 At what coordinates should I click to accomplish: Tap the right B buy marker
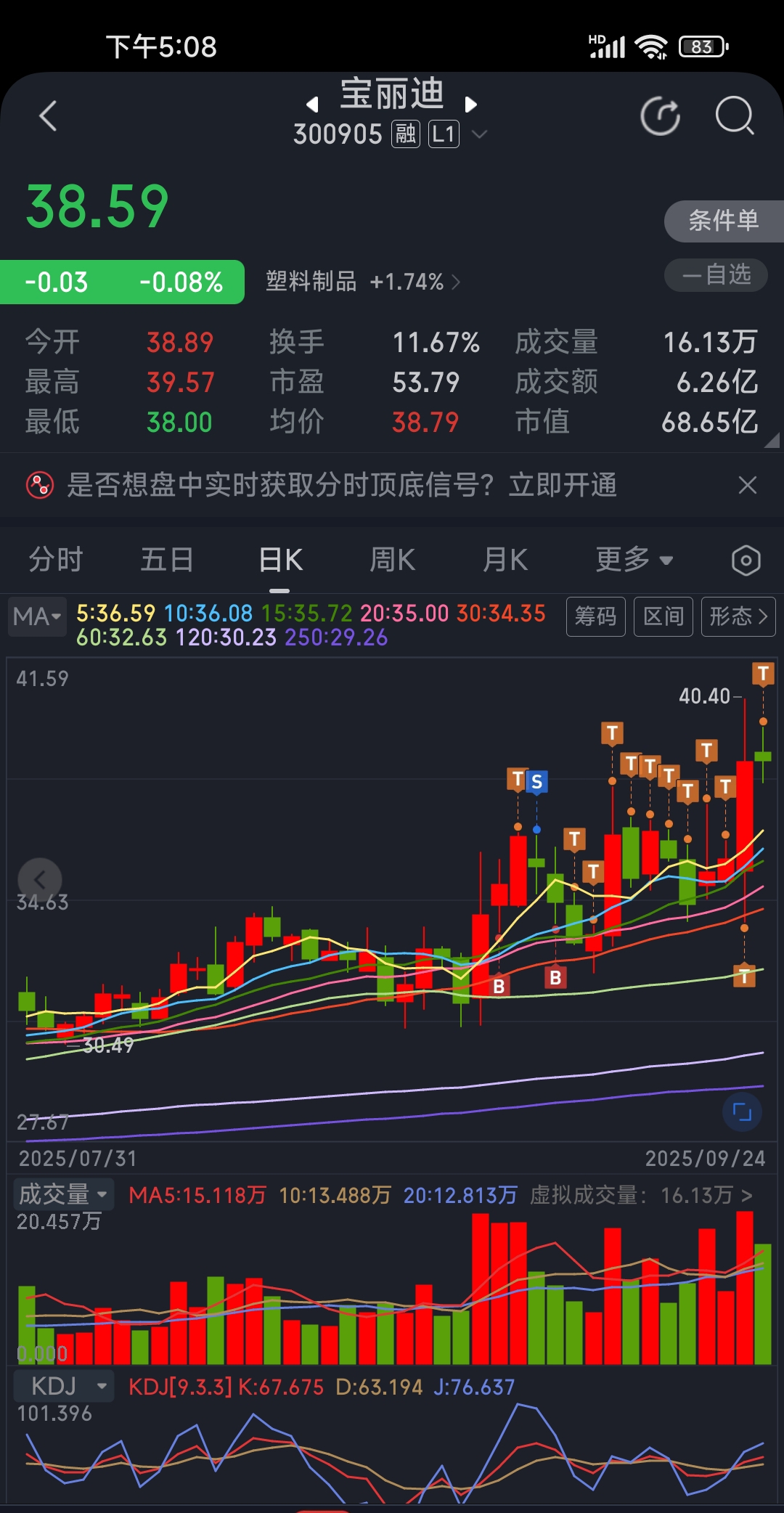(x=555, y=978)
